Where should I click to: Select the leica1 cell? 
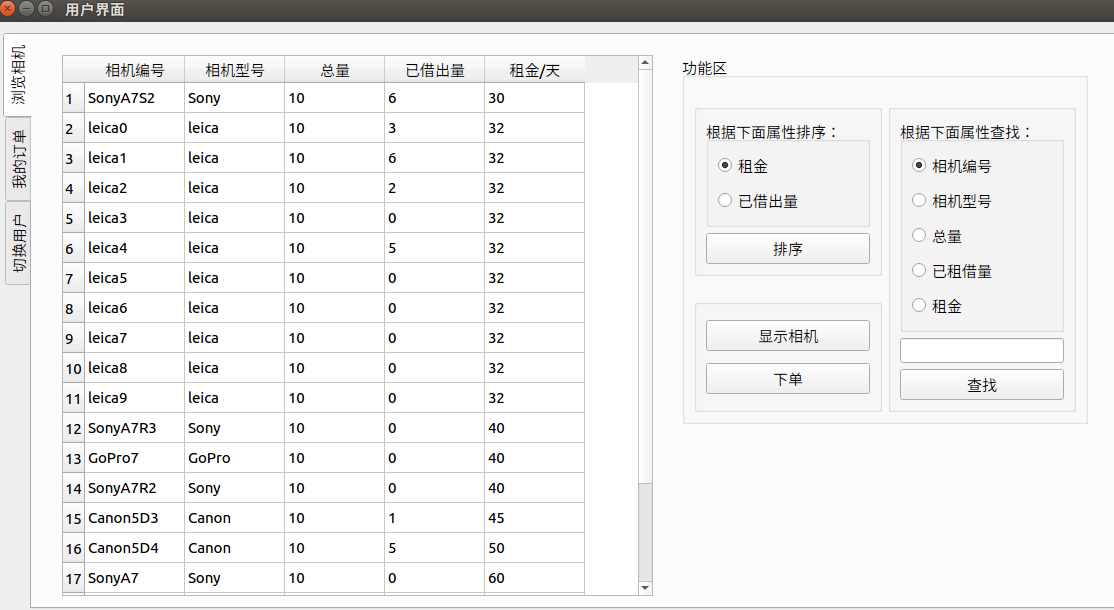click(134, 158)
